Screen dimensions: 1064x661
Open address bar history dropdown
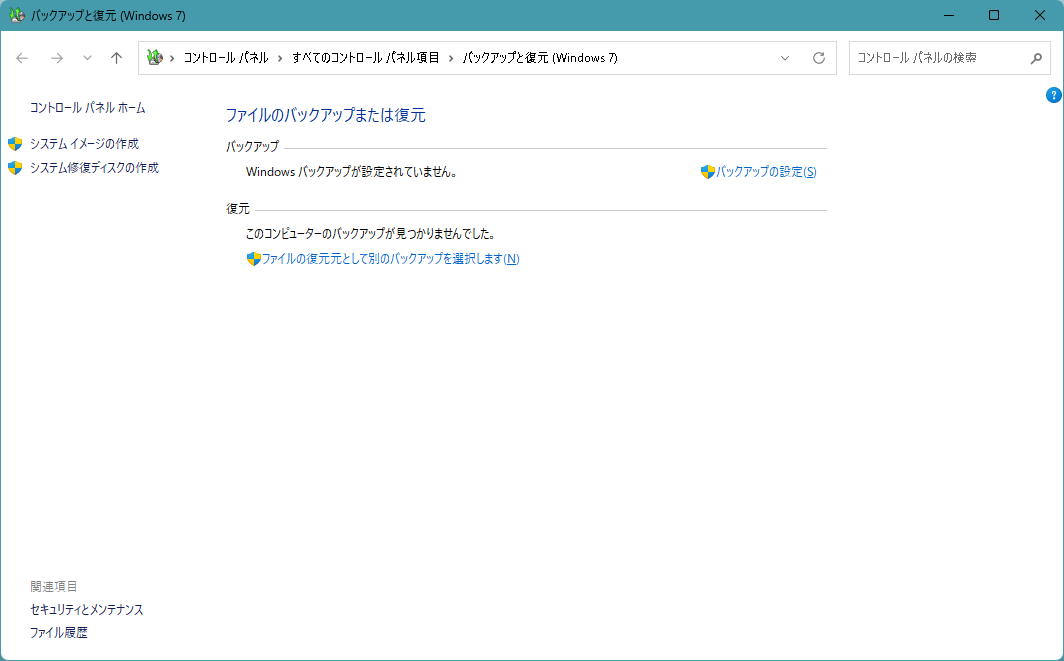click(785, 58)
